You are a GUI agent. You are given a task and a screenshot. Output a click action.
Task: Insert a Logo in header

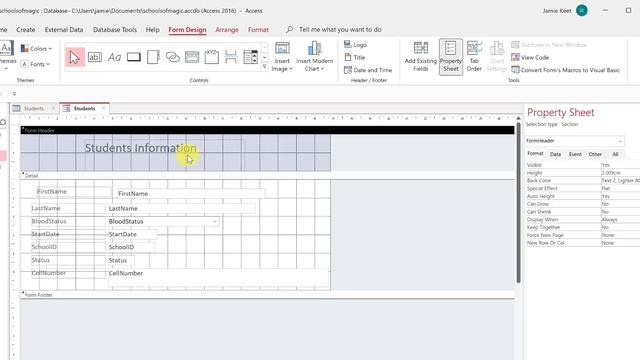pos(355,45)
